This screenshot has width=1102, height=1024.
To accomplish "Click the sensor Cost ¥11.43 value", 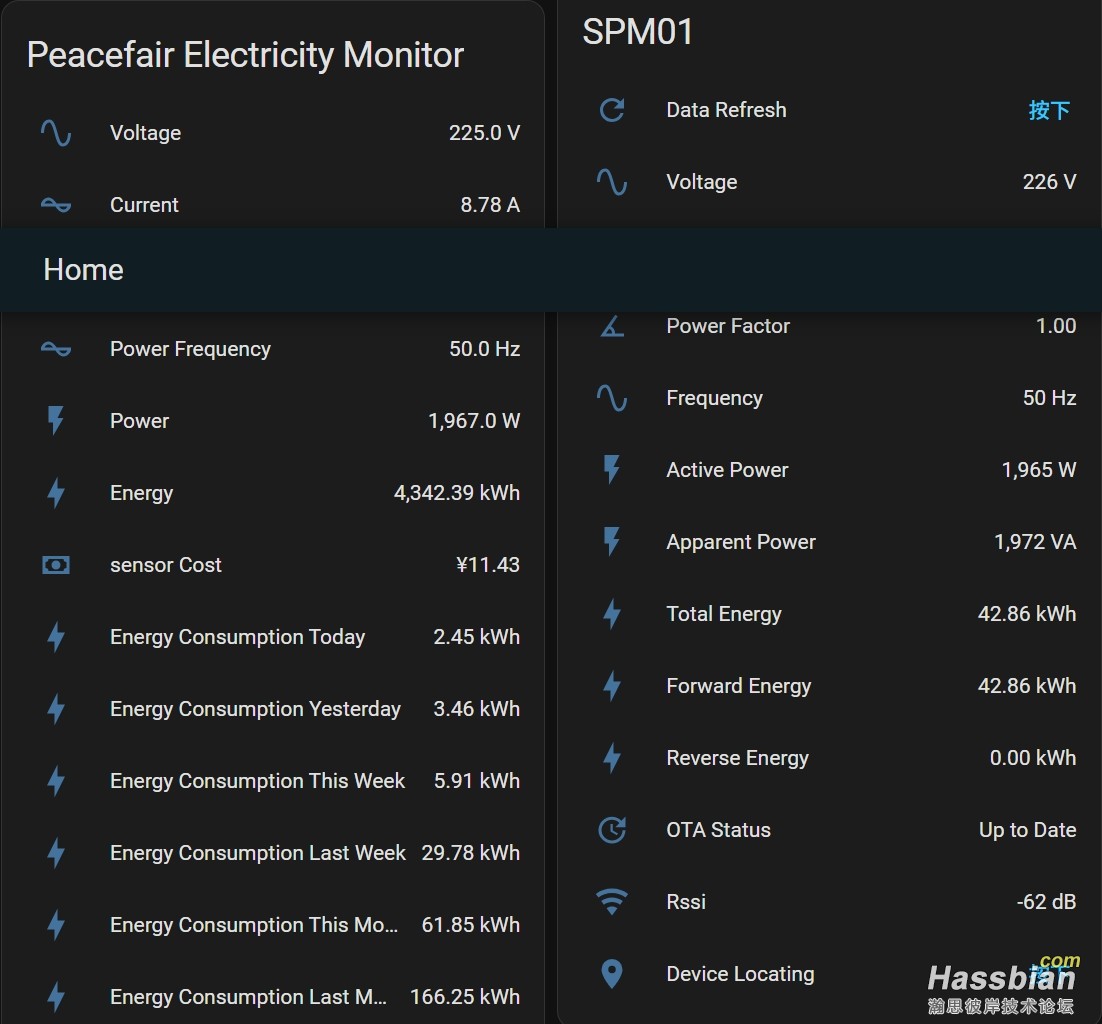I will pyautogui.click(x=487, y=565).
